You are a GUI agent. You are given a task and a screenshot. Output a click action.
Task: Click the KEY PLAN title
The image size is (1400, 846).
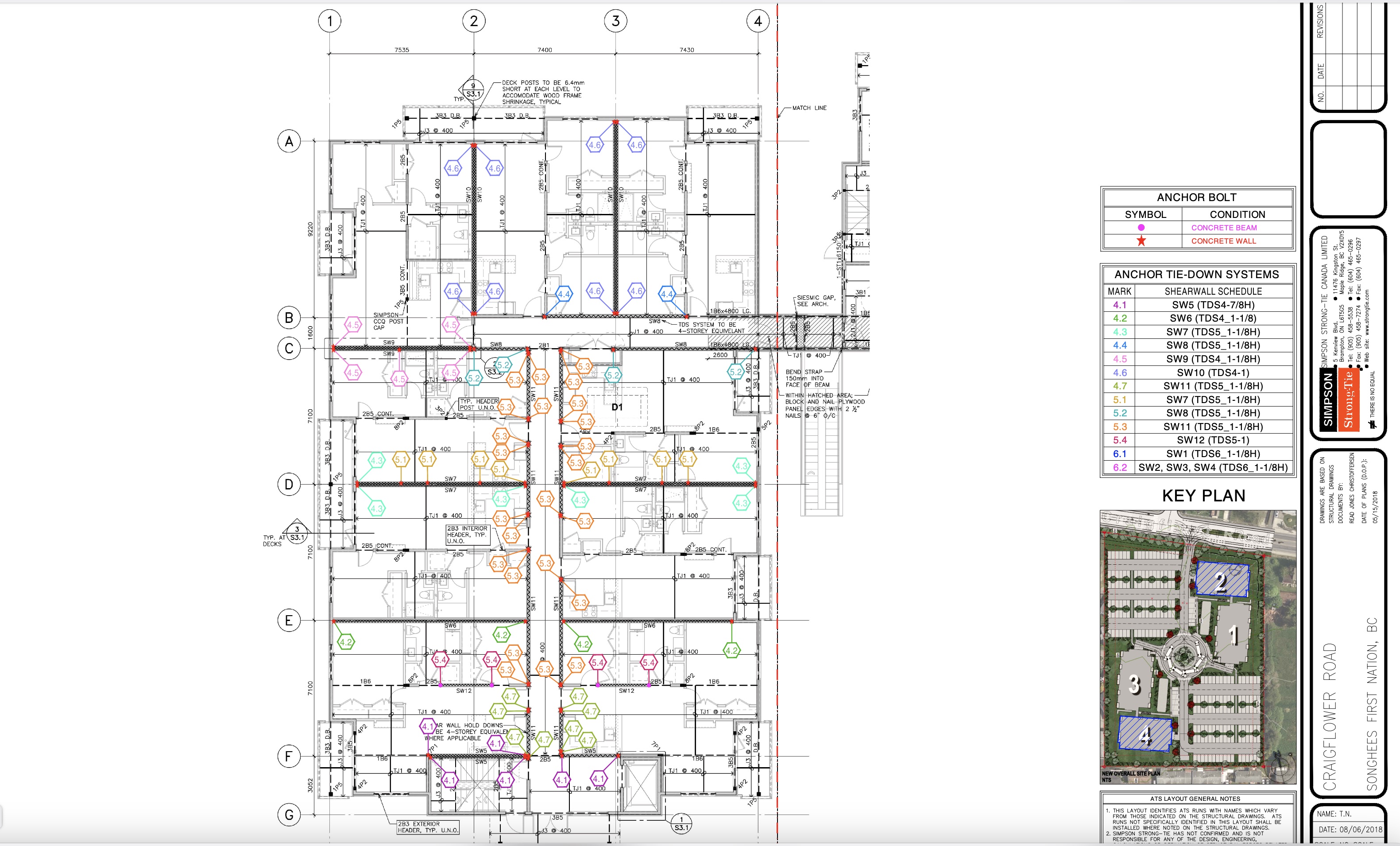[x=1203, y=496]
